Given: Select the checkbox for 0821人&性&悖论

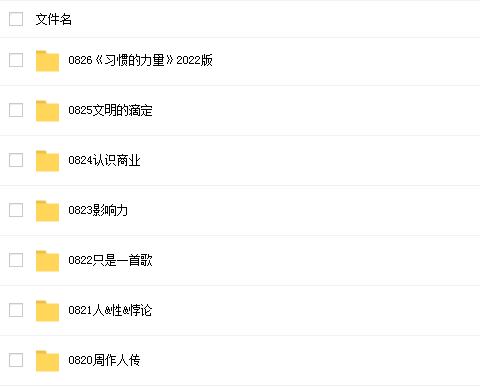Looking at the screenshot, I should 16,310.
